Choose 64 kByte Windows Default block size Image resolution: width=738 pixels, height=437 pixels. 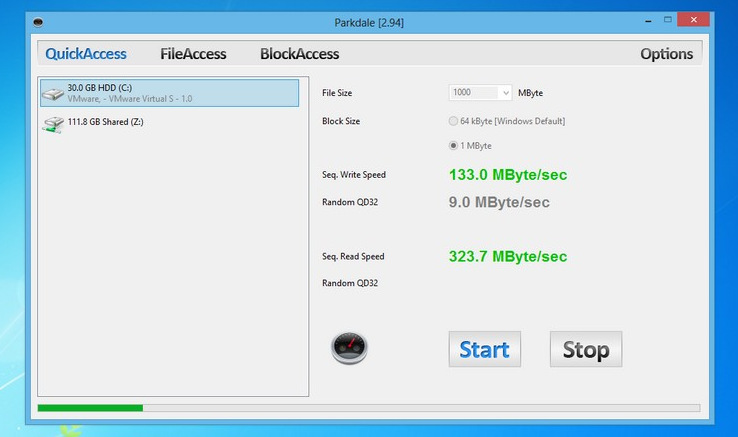point(507,121)
